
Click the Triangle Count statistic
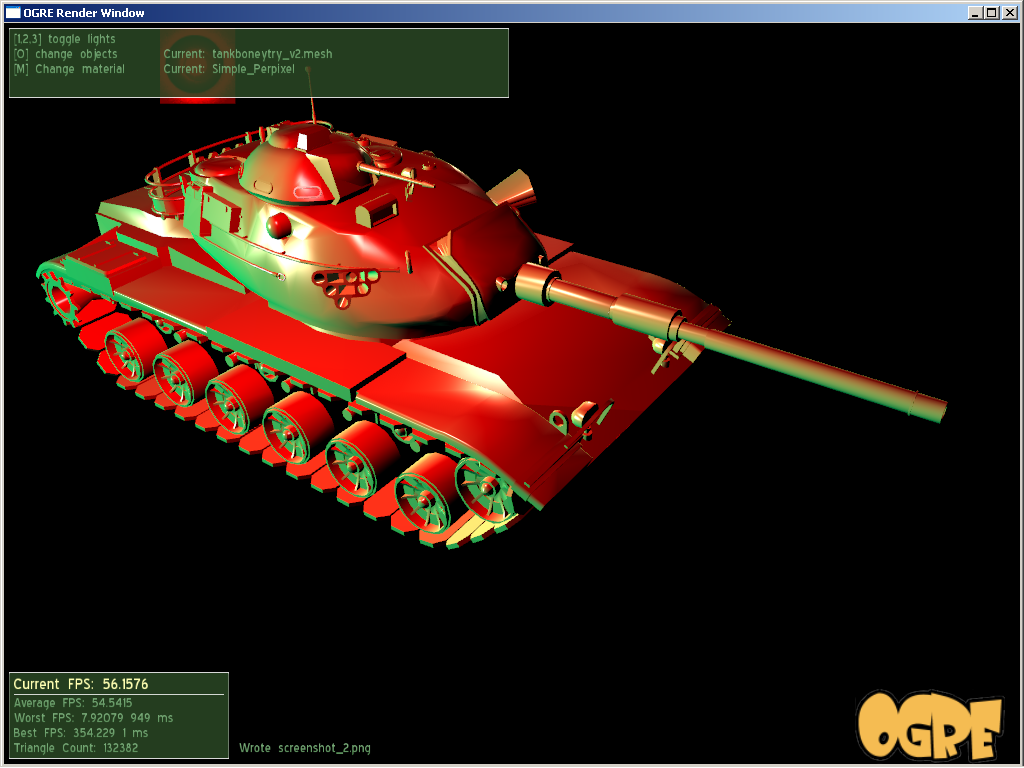tap(76, 748)
